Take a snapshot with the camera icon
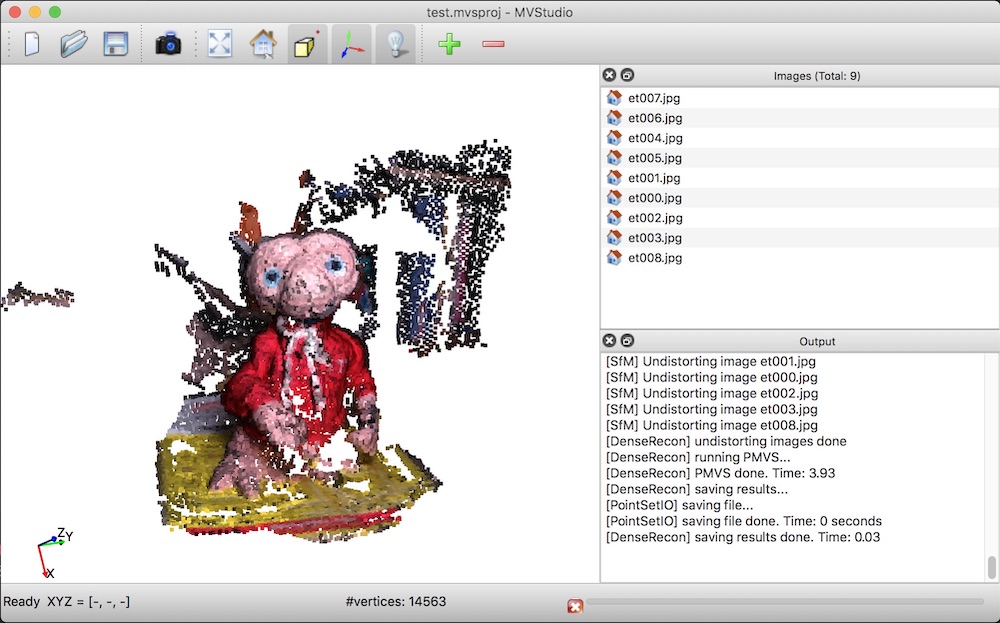This screenshot has width=1000, height=623. pyautogui.click(x=168, y=44)
